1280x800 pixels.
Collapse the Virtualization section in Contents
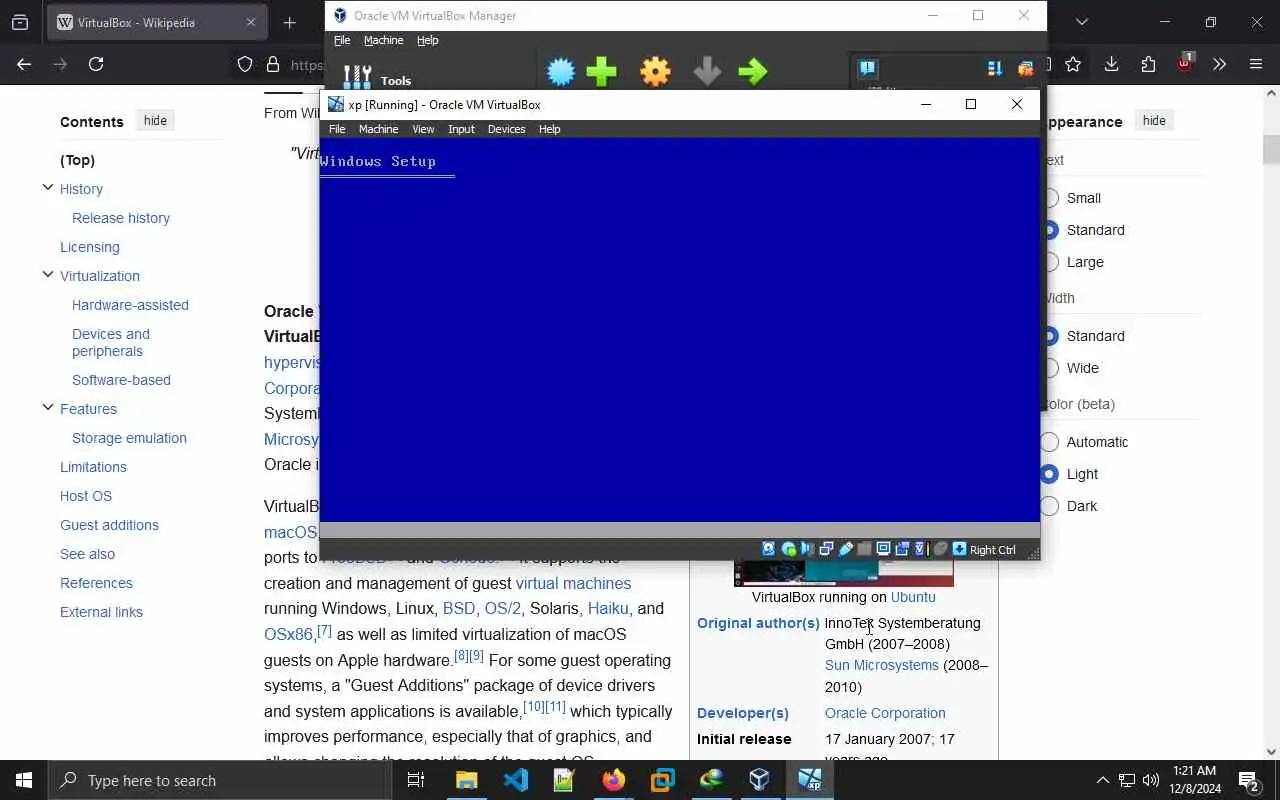47,275
